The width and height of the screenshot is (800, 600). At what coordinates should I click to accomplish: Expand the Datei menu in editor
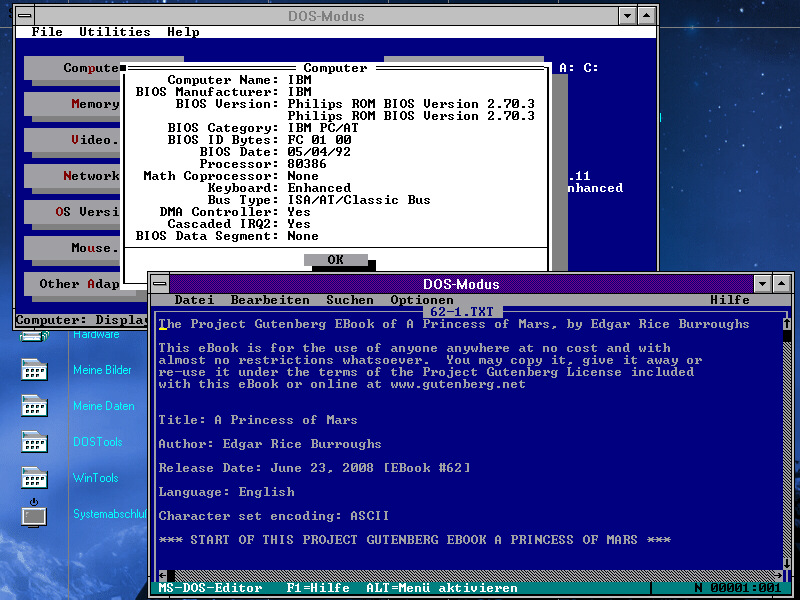click(x=194, y=300)
